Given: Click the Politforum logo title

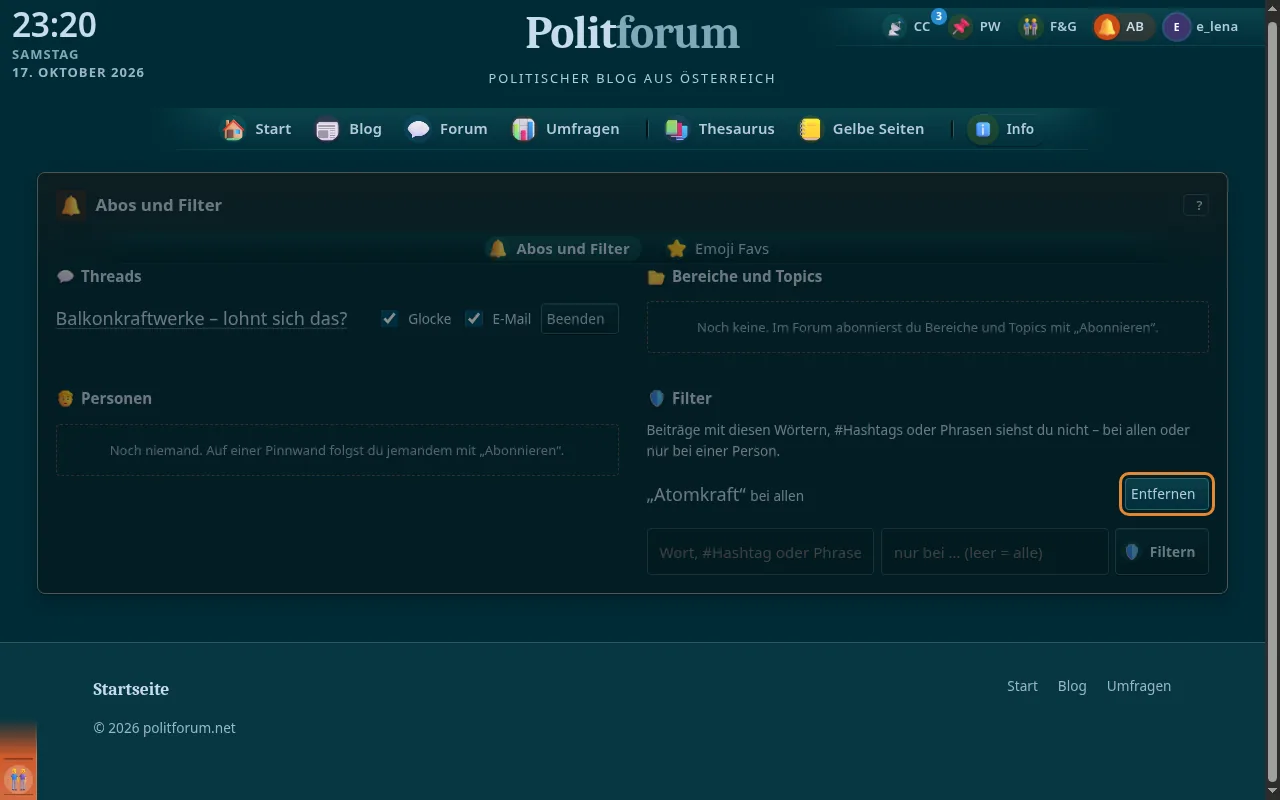Looking at the screenshot, I should (x=633, y=32).
